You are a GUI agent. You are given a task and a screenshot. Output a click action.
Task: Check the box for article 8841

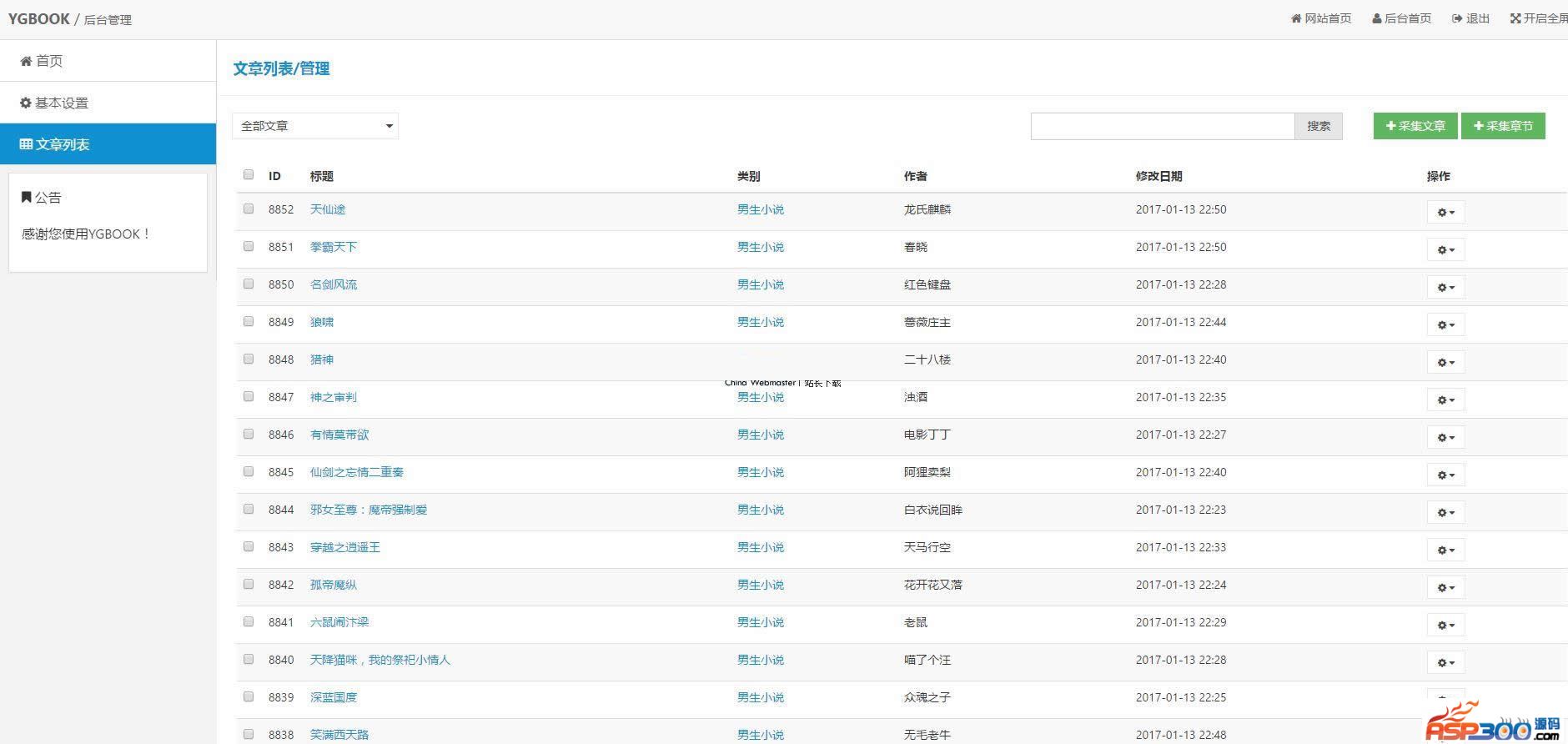249,621
